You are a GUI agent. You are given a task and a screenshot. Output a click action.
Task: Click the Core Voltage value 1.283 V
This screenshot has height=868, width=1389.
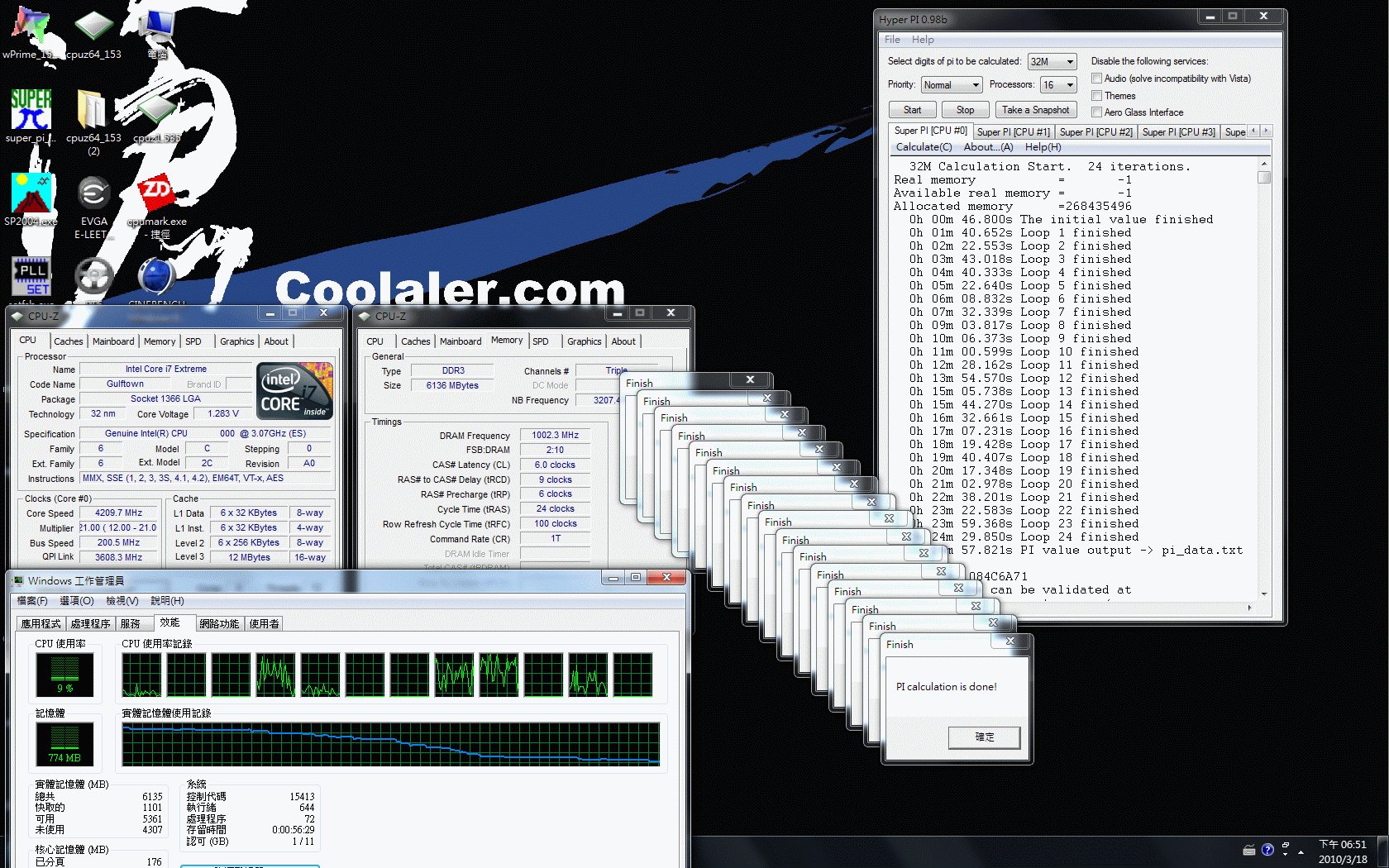[x=223, y=414]
